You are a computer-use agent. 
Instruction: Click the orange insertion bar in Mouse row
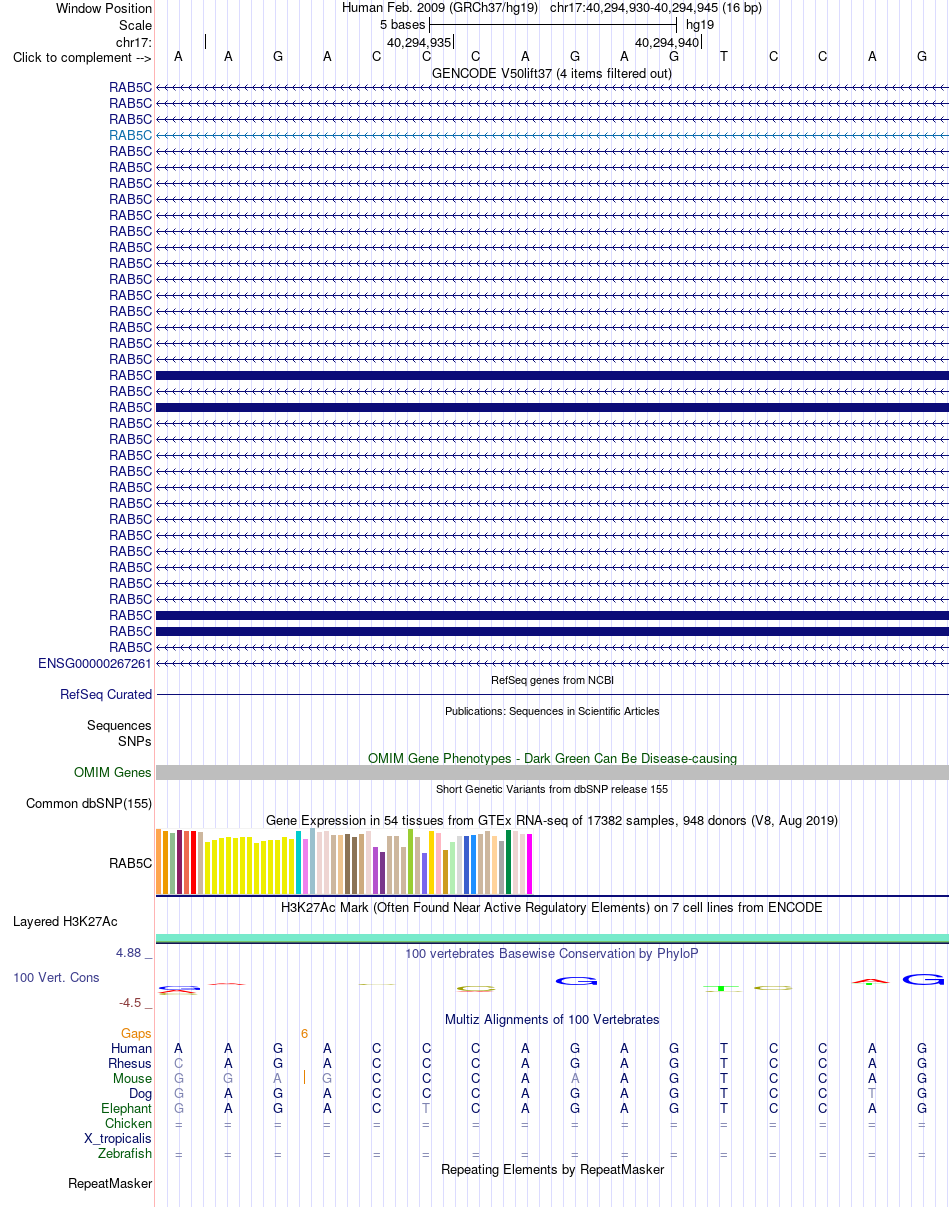pyautogui.click(x=304, y=1078)
